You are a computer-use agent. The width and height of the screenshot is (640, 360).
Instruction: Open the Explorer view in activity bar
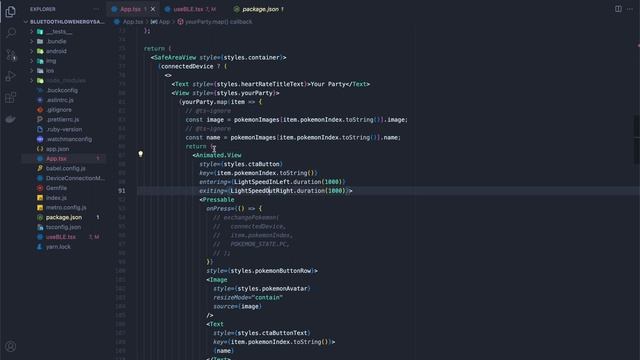point(11,11)
